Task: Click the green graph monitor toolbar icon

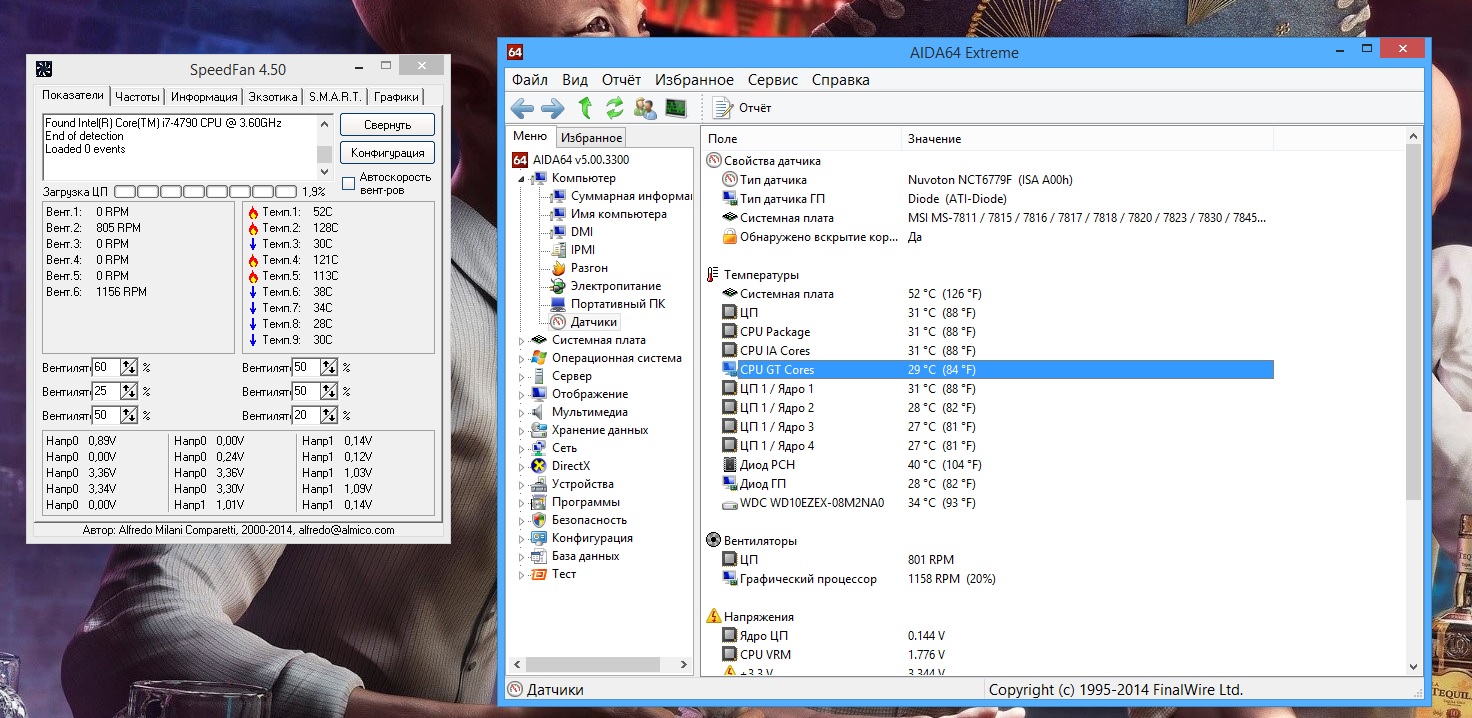Action: tap(676, 108)
